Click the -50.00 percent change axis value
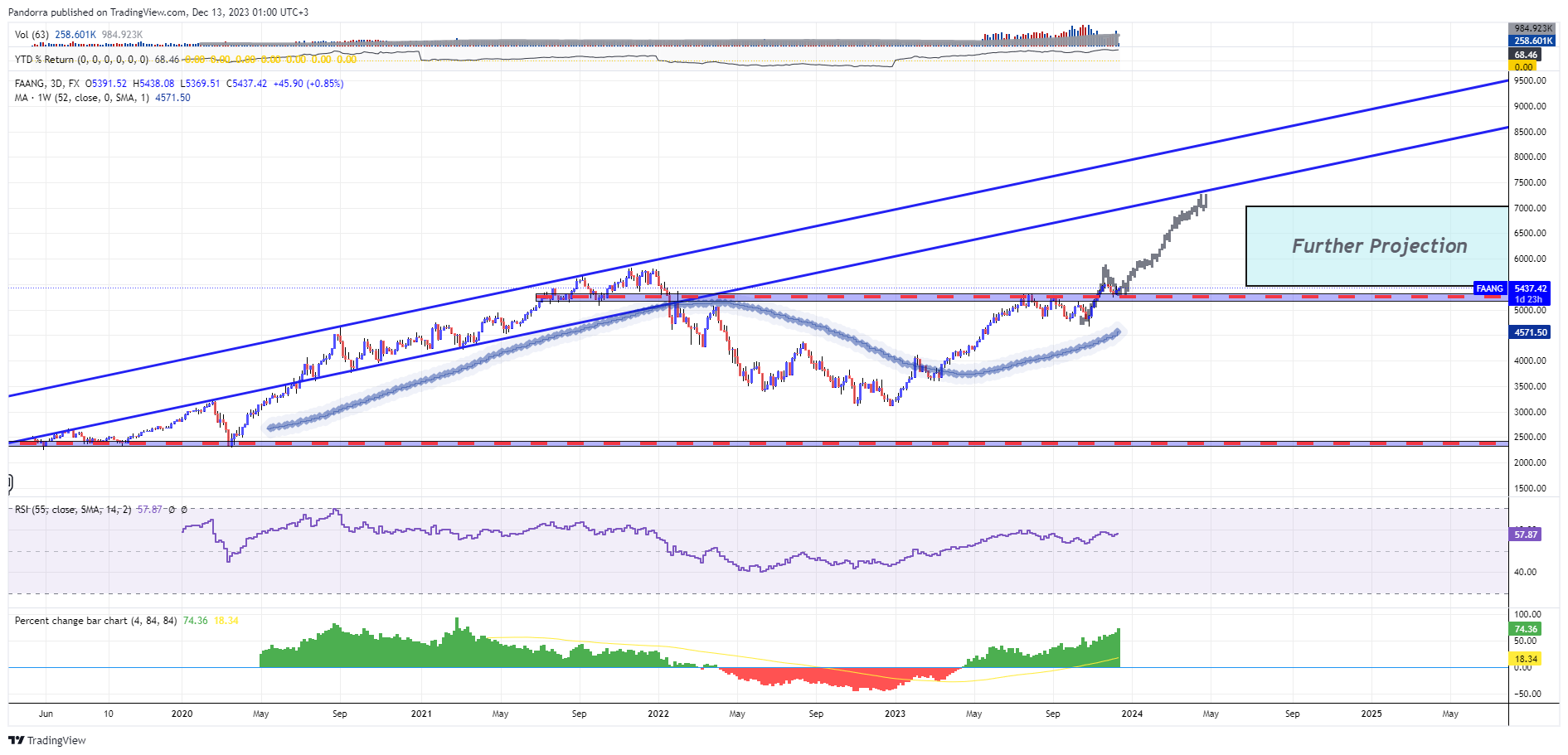 pyautogui.click(x=1527, y=694)
